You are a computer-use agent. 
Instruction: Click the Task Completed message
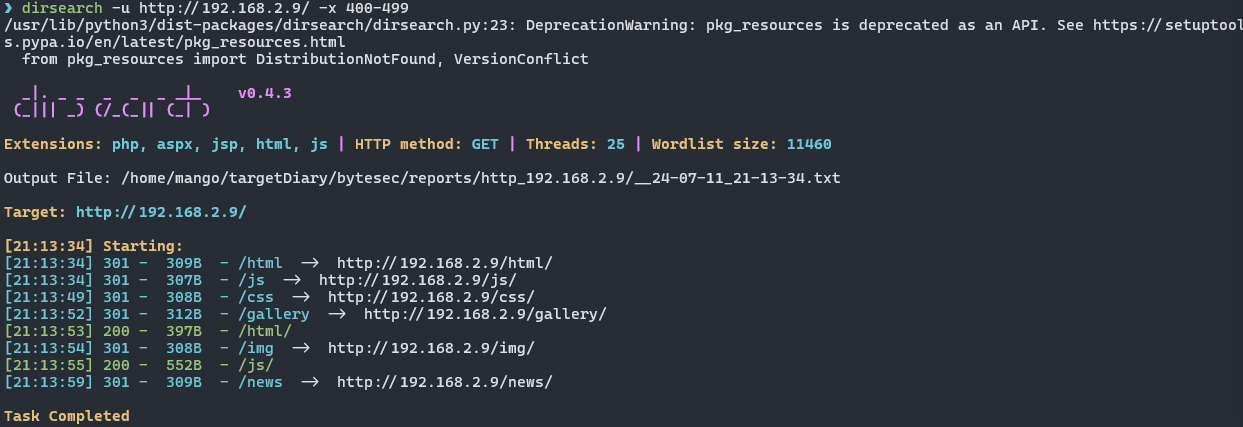[x=67, y=416]
